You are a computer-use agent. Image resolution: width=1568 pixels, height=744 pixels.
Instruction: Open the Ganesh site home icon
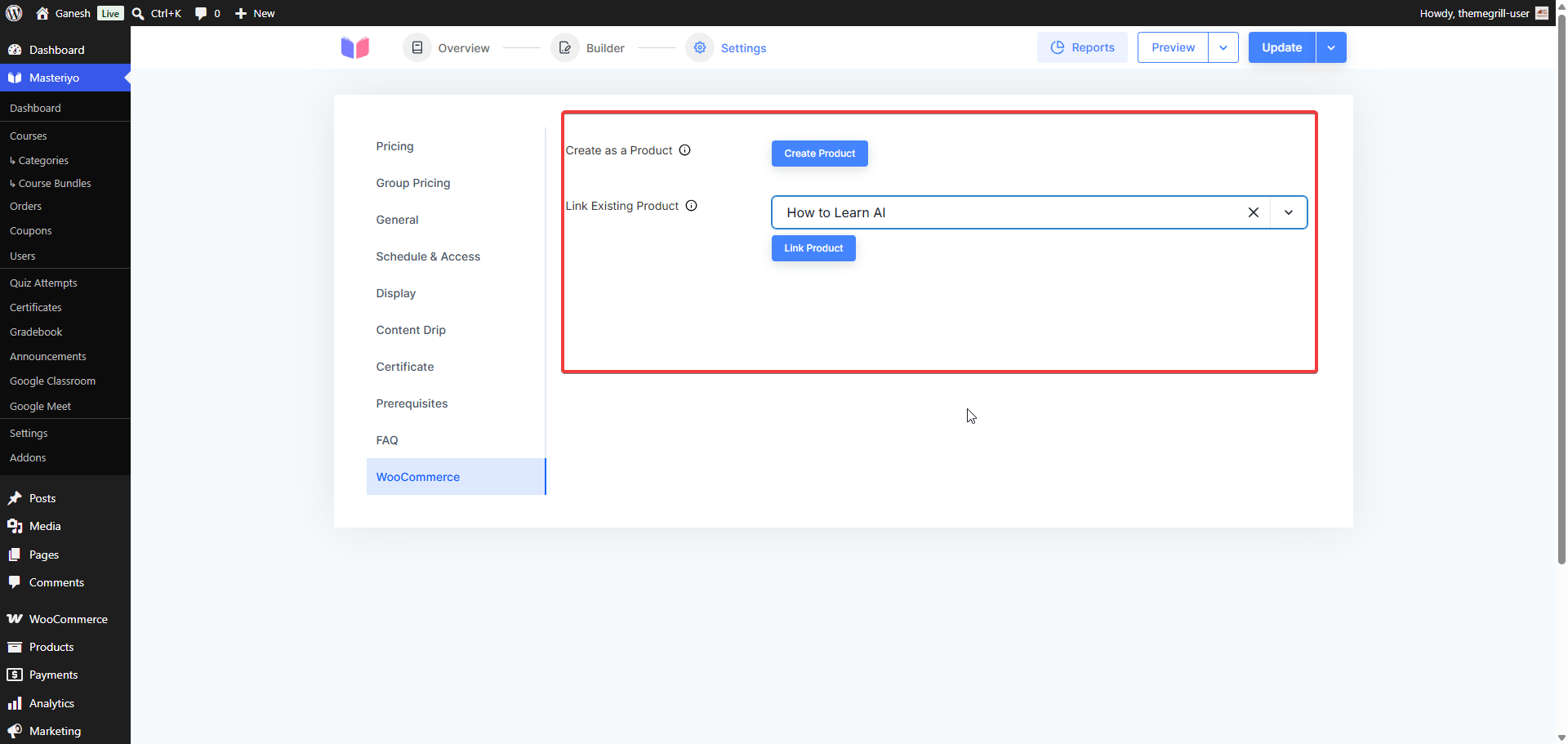(x=42, y=13)
